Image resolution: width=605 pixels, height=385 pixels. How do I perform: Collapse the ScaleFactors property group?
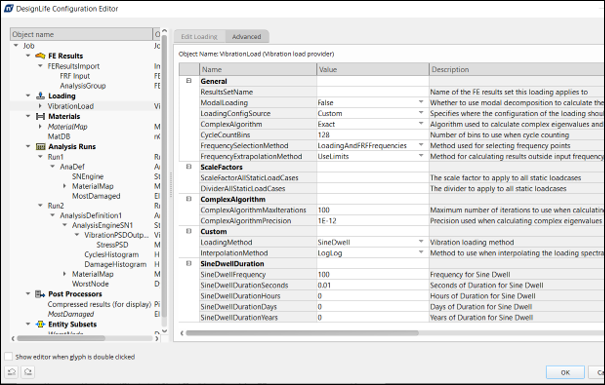pos(189,167)
